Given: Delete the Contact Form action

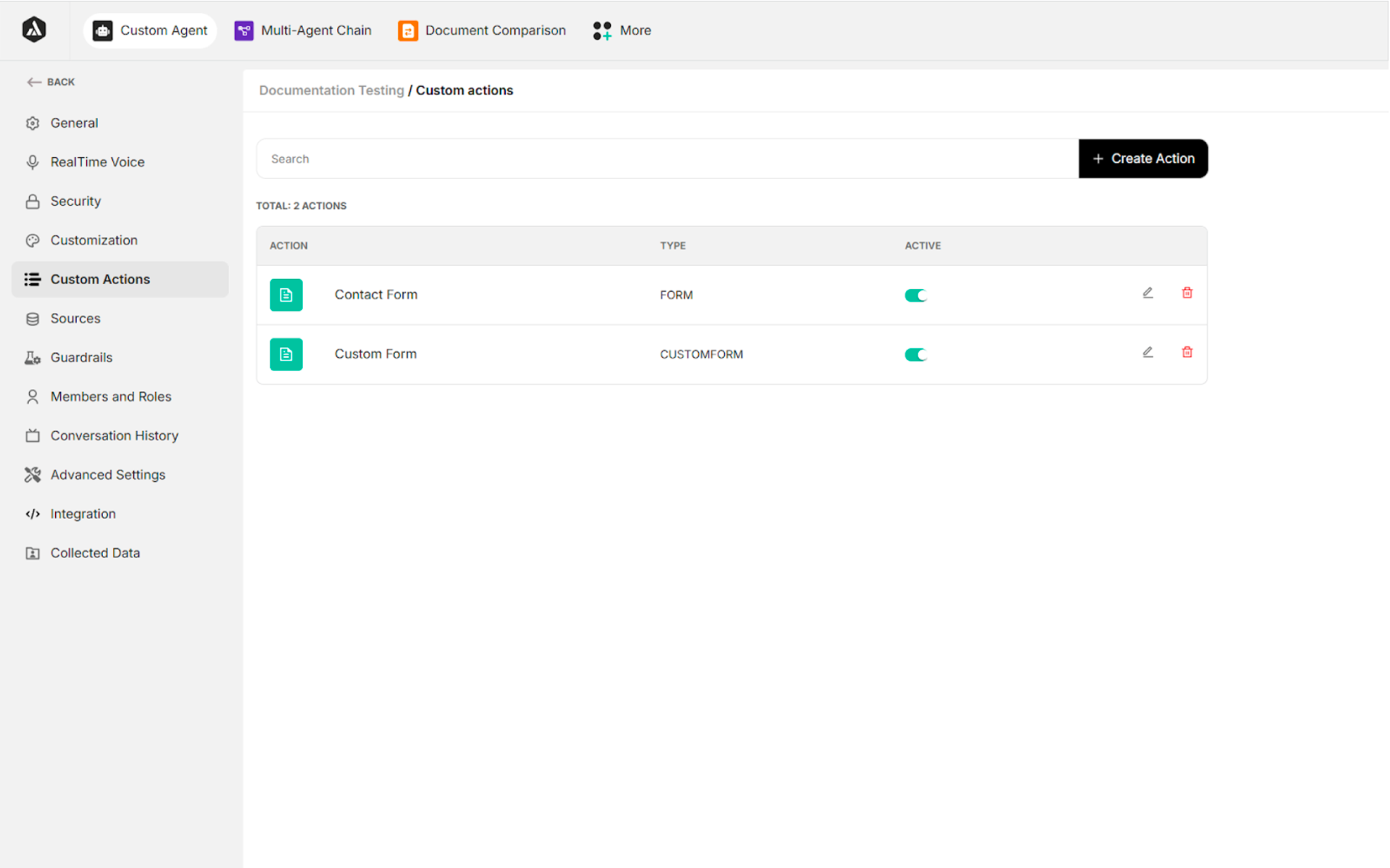Looking at the screenshot, I should [x=1187, y=293].
